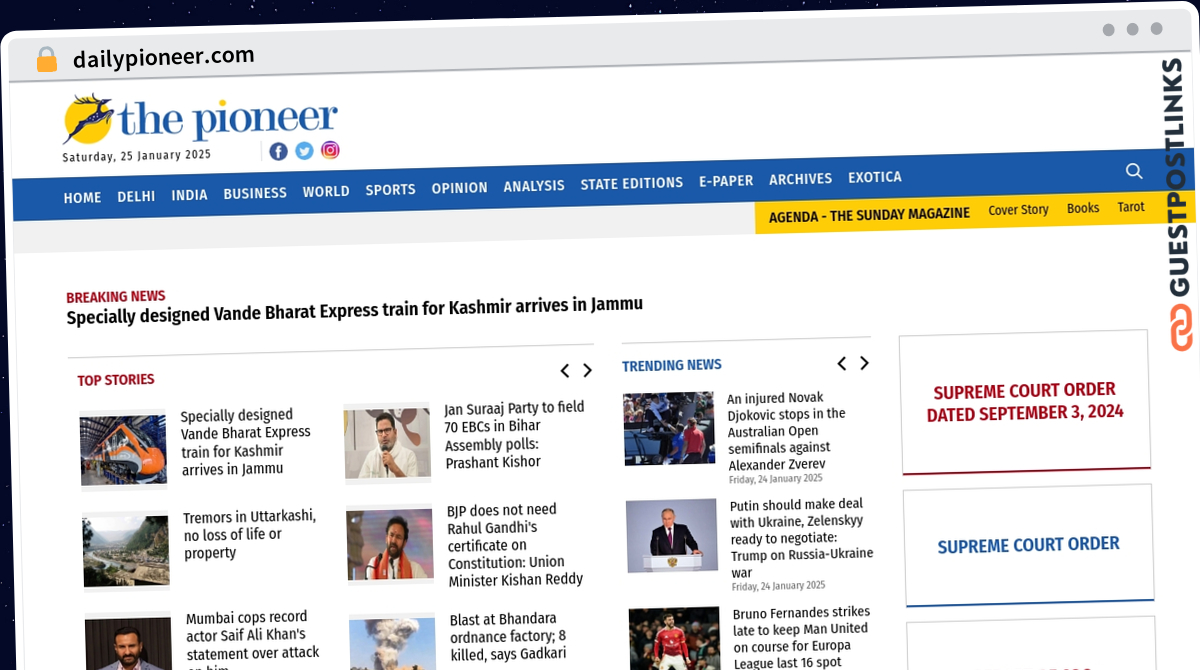This screenshot has height=670, width=1200.
Task: Open the Cover Story link
Action: click(x=1018, y=210)
